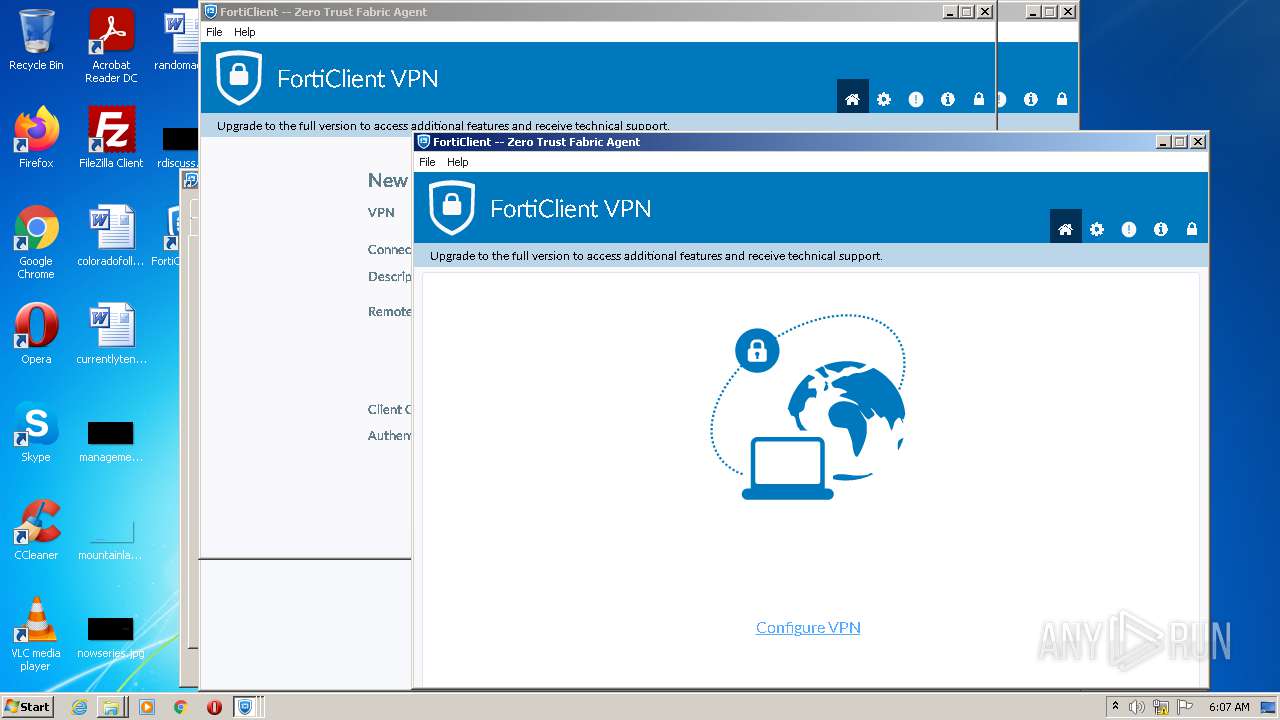Select the nowseries.jpg desktop file

pyautogui.click(x=111, y=636)
